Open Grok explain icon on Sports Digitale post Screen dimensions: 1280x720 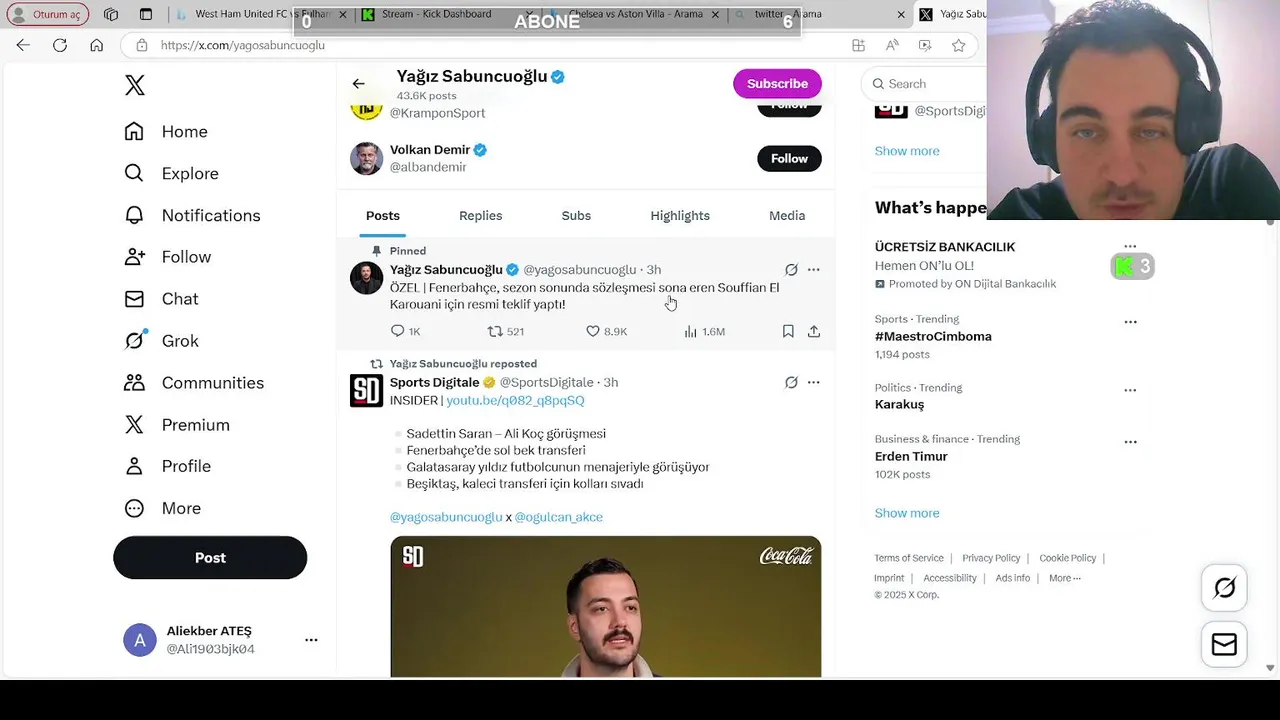[x=791, y=383]
